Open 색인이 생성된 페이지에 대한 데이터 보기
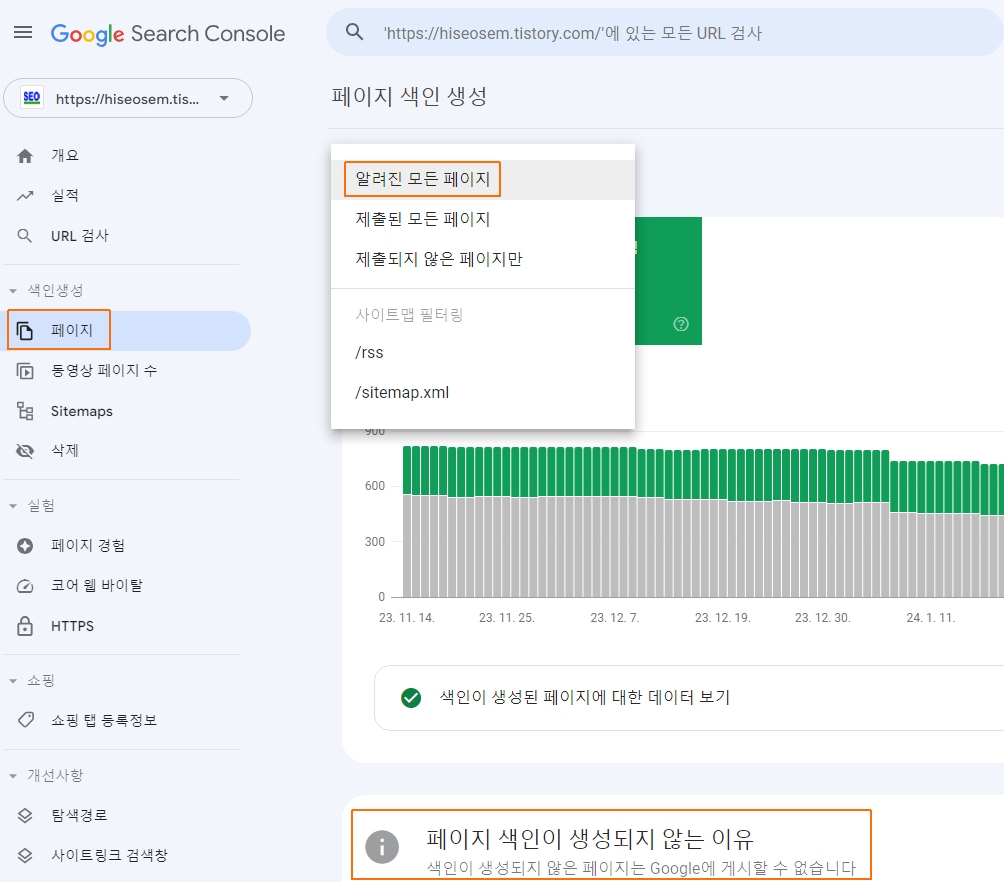 coord(585,697)
